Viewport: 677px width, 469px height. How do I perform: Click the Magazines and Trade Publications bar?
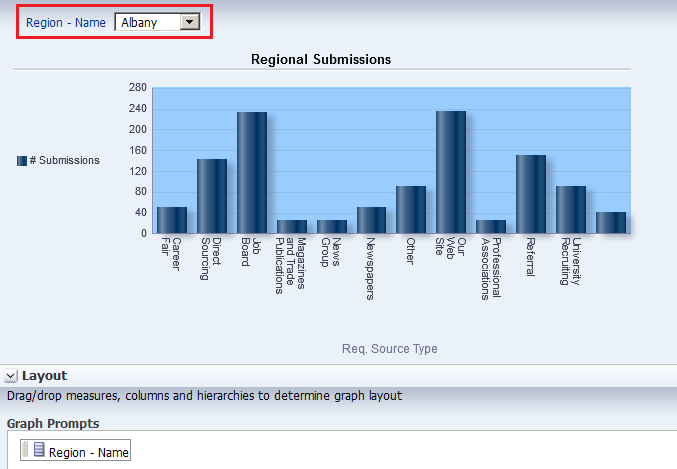click(292, 227)
